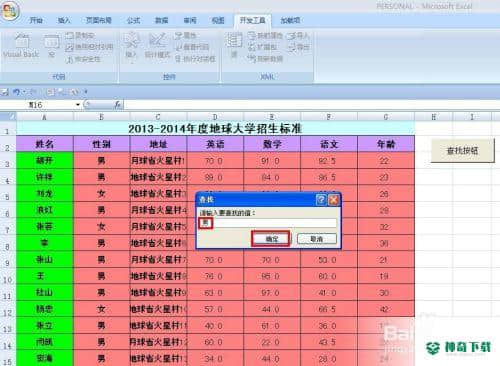Viewport: 500px width, 366px height.
Task: Toggle Design Mode (设计模式) in the ribbon
Action: 157,46
